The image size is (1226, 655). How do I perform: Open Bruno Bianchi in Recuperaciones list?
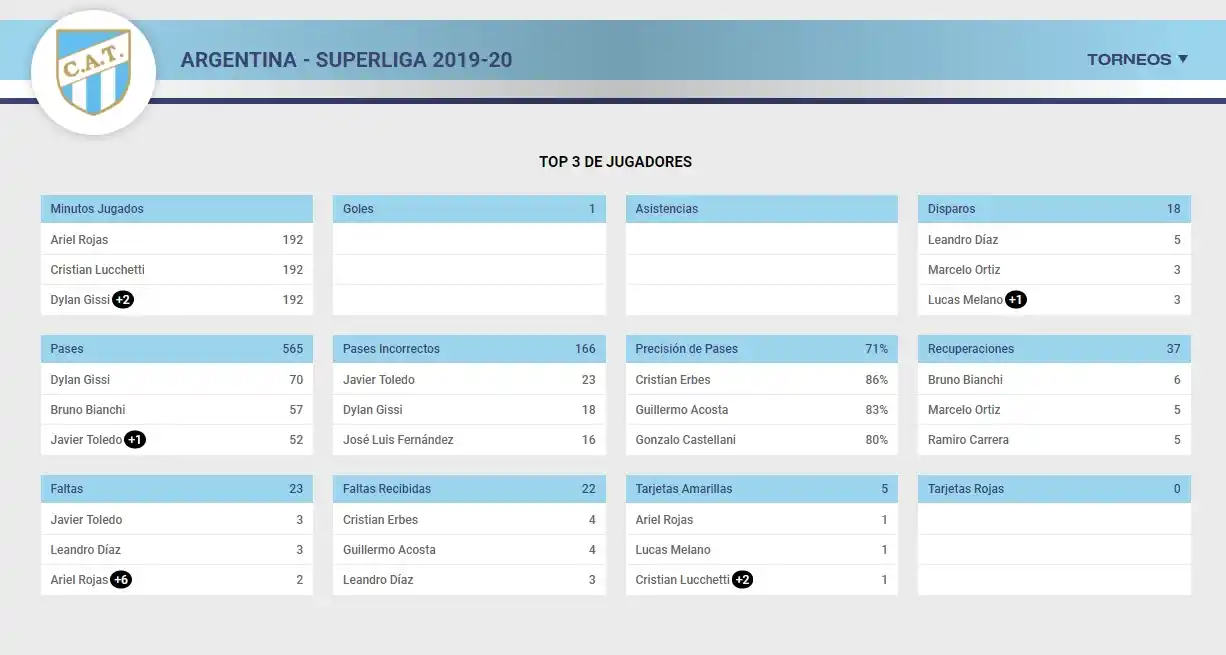965,380
